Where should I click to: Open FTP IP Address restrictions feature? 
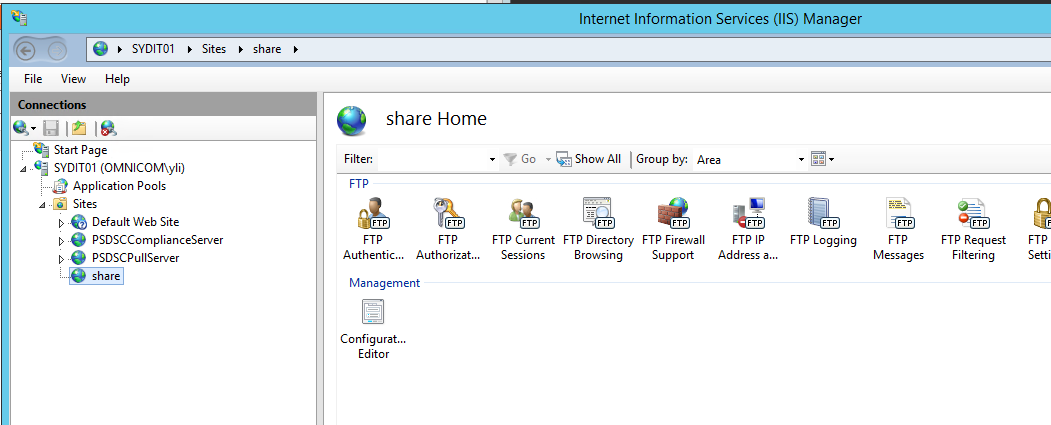click(x=748, y=229)
